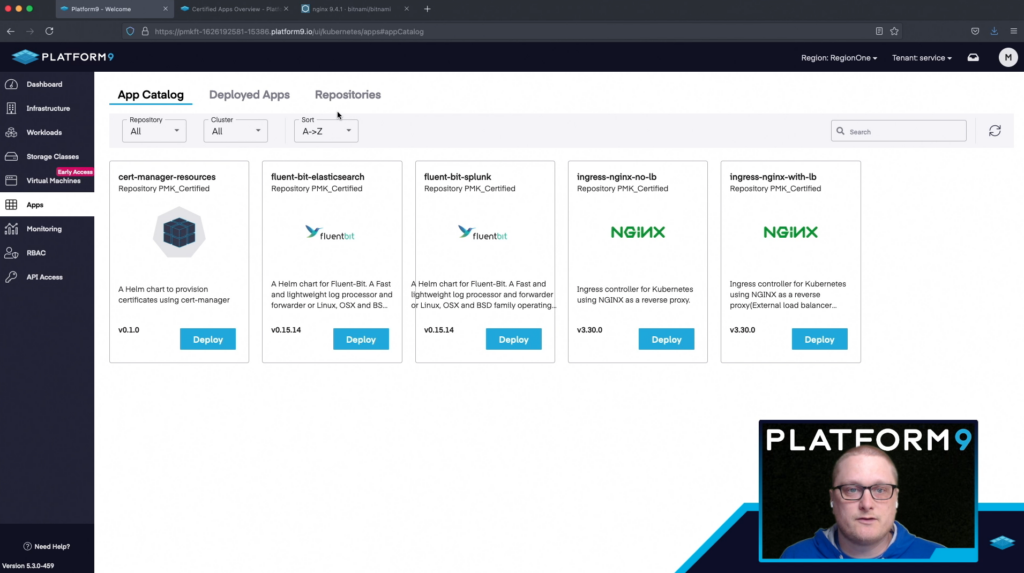Viewport: 1024px width, 573px height.
Task: Open reader view icon in address bar
Action: click(879, 31)
